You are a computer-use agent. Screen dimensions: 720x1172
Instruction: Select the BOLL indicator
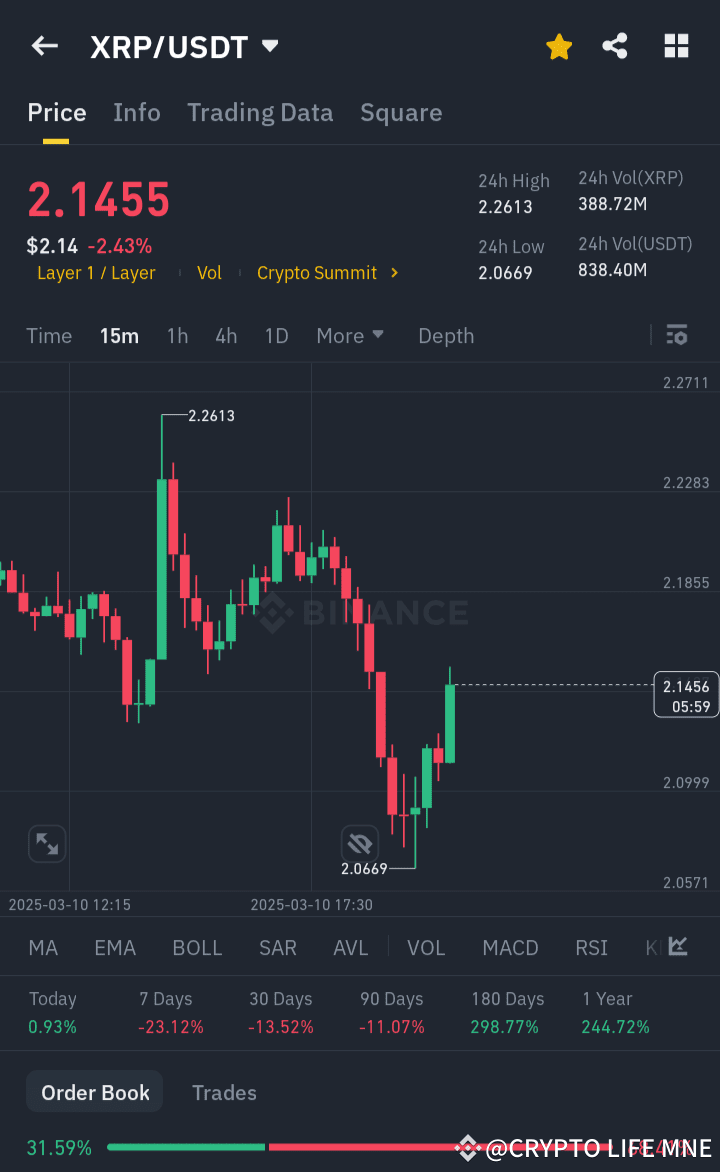[x=197, y=947]
